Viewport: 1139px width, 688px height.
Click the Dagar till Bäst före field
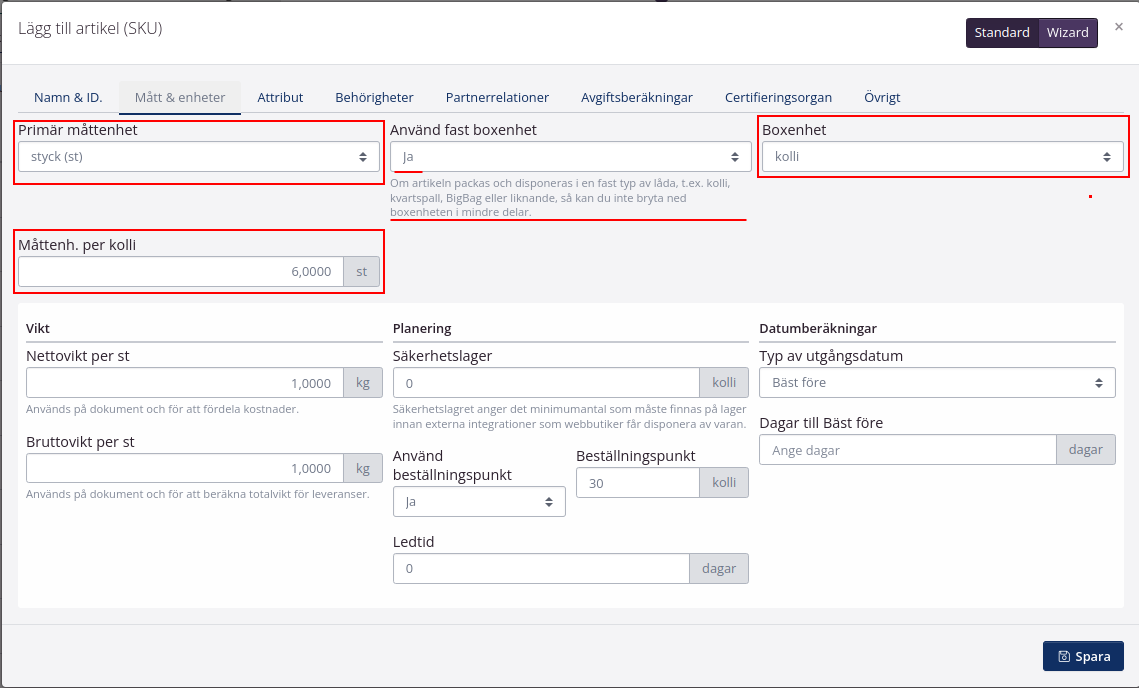point(907,451)
